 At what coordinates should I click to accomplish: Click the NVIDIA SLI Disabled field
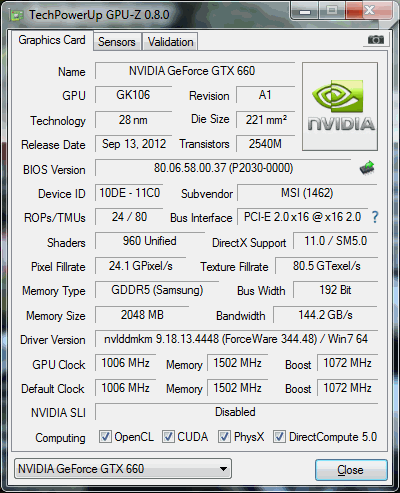236,412
